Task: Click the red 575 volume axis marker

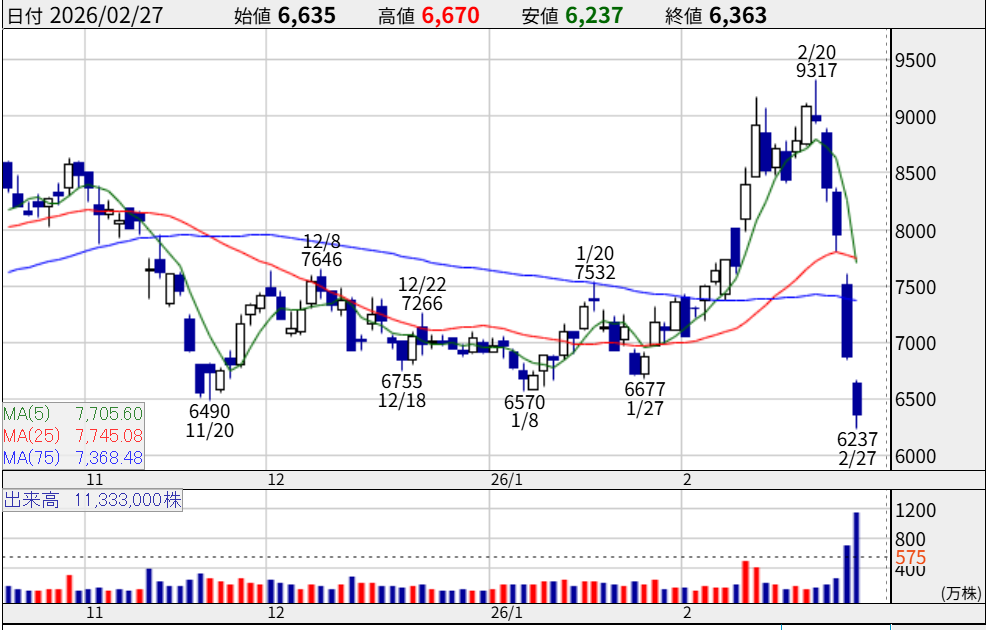Action: [x=910, y=558]
